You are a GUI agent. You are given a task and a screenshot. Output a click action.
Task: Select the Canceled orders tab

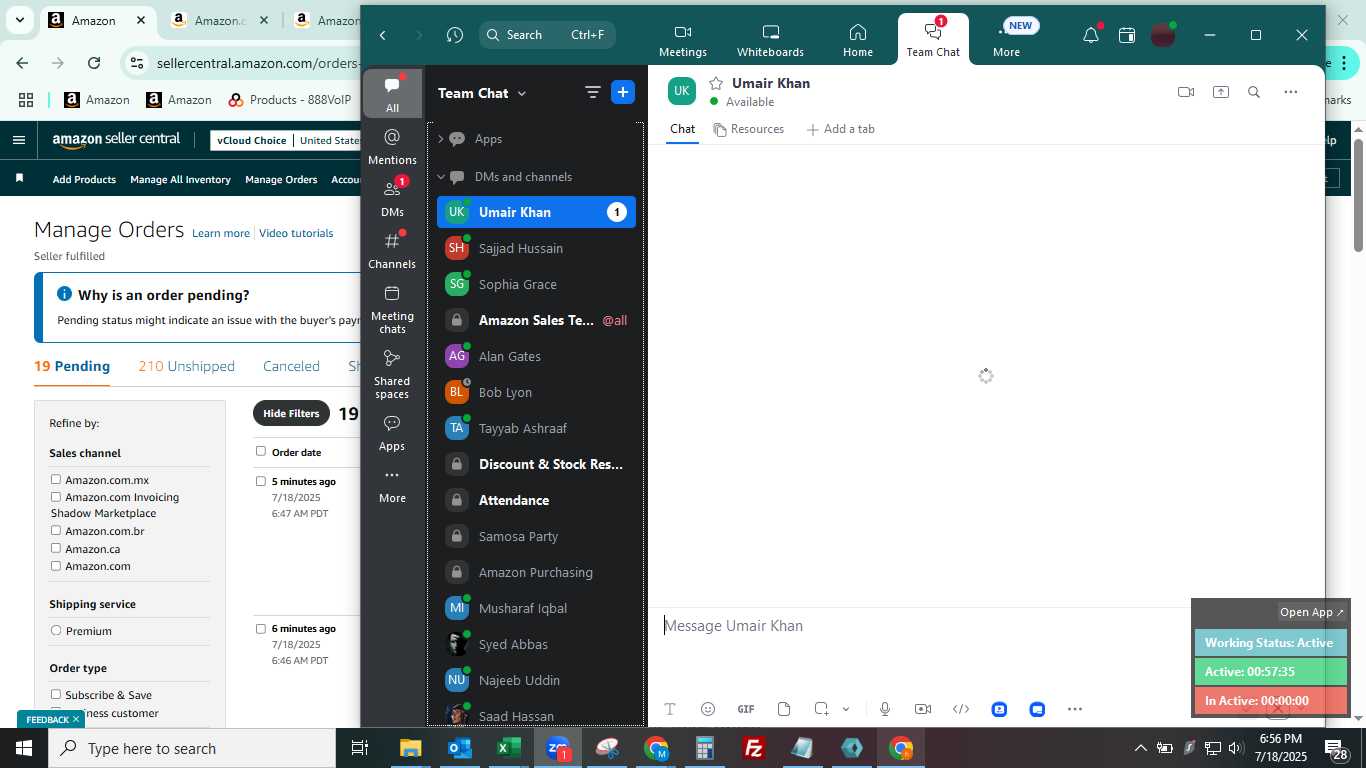[x=291, y=366]
